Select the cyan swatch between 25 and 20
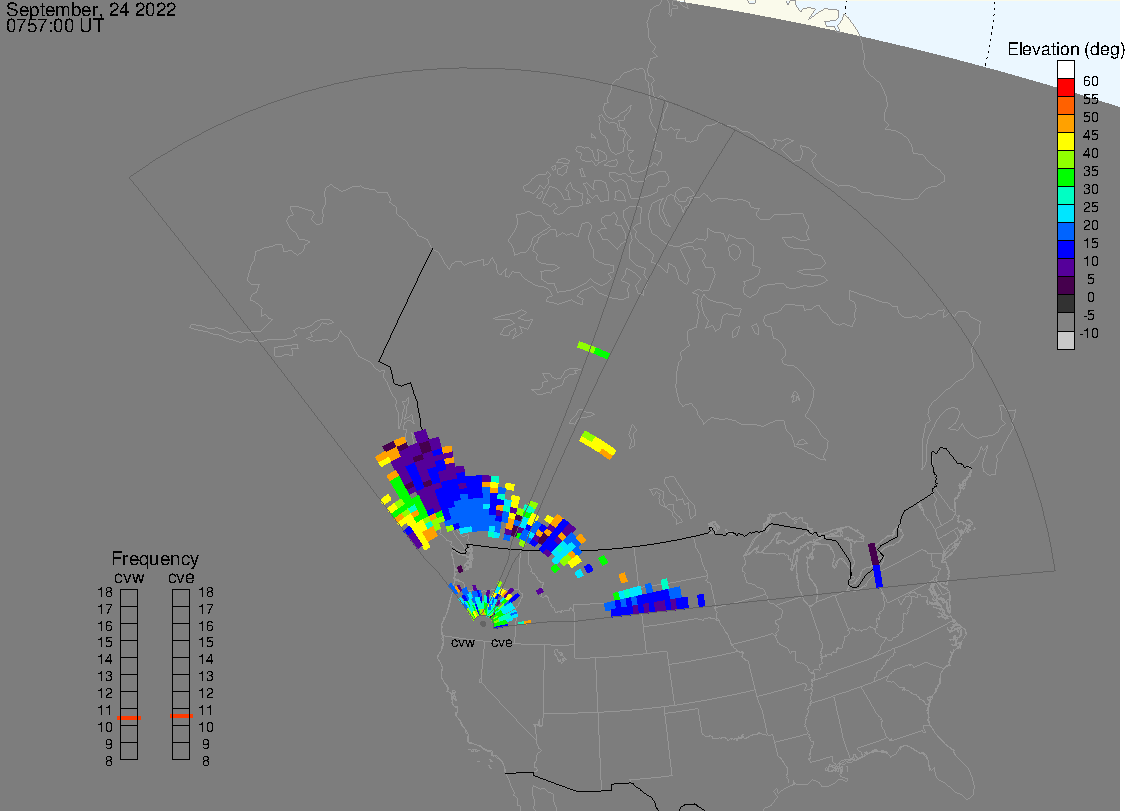 click(x=1065, y=213)
